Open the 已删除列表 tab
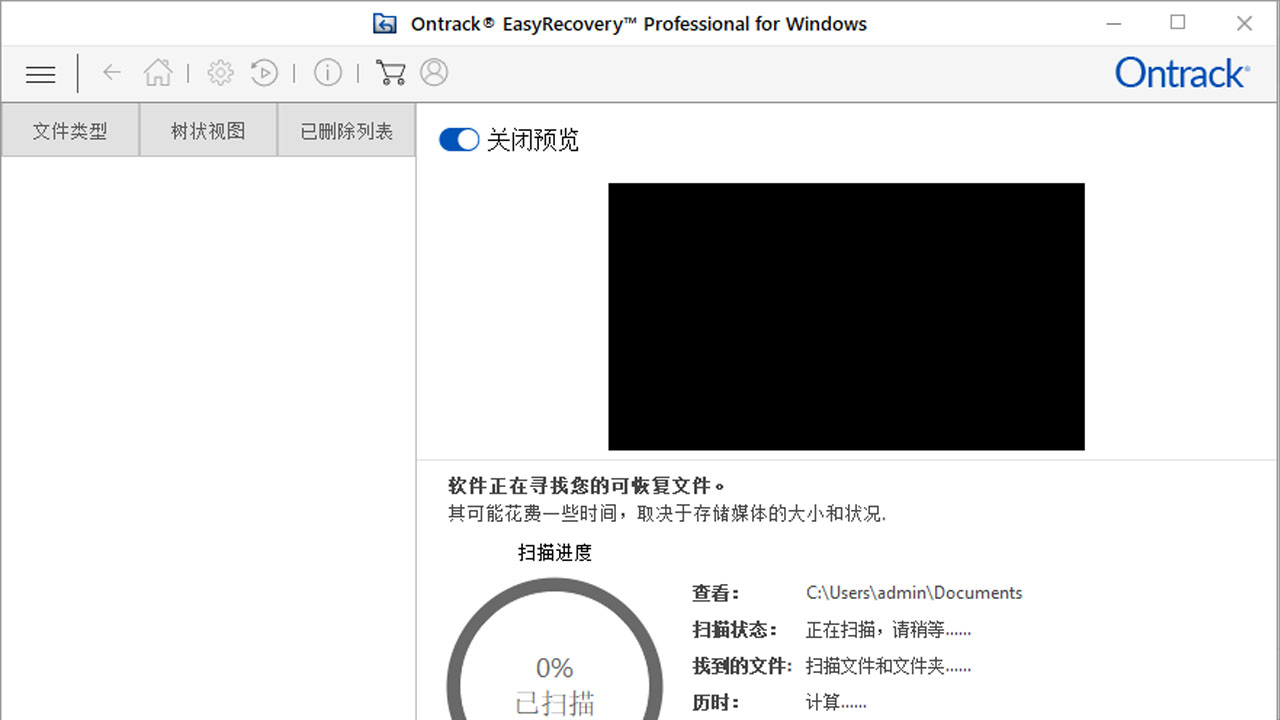The image size is (1280, 720). [x=345, y=130]
